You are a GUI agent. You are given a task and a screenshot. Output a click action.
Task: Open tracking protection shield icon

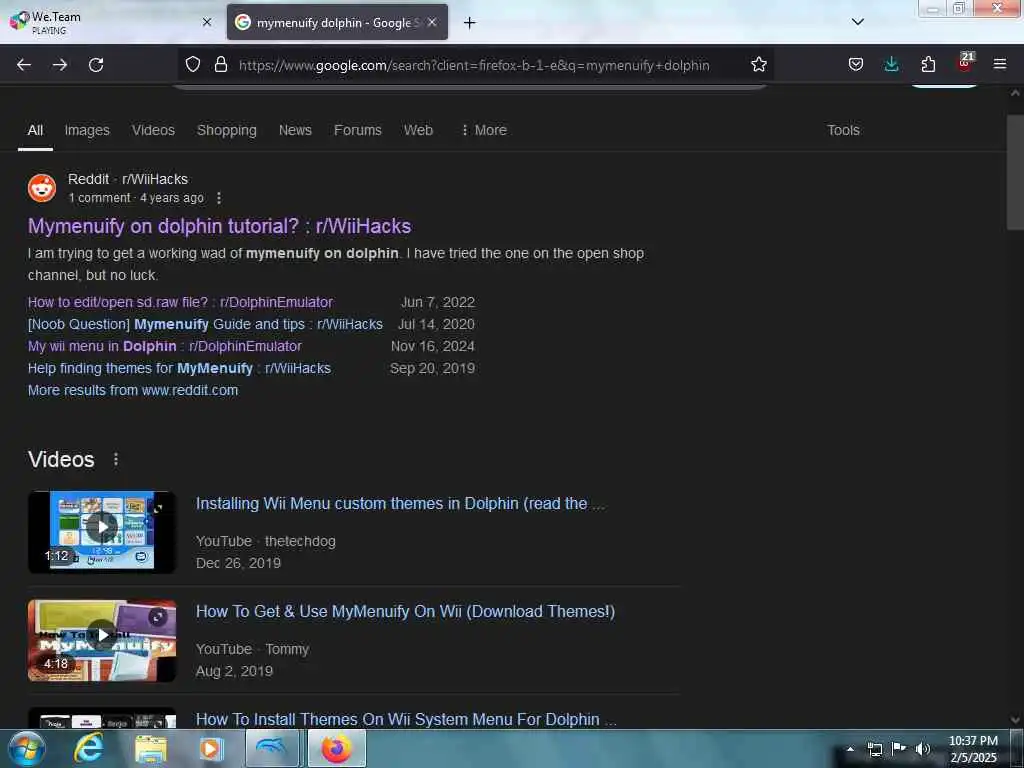pyautogui.click(x=193, y=65)
